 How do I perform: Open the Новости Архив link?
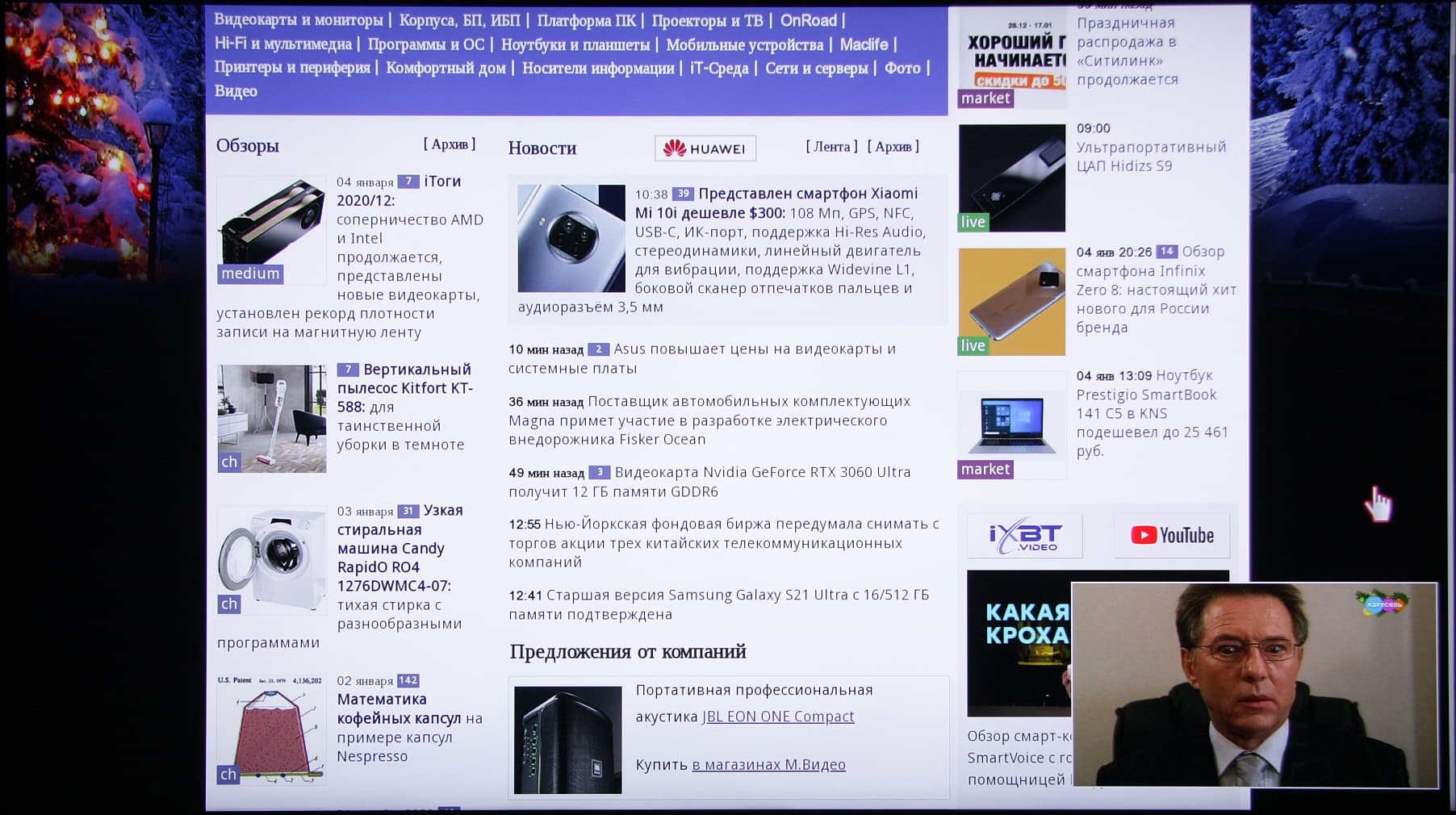(893, 147)
